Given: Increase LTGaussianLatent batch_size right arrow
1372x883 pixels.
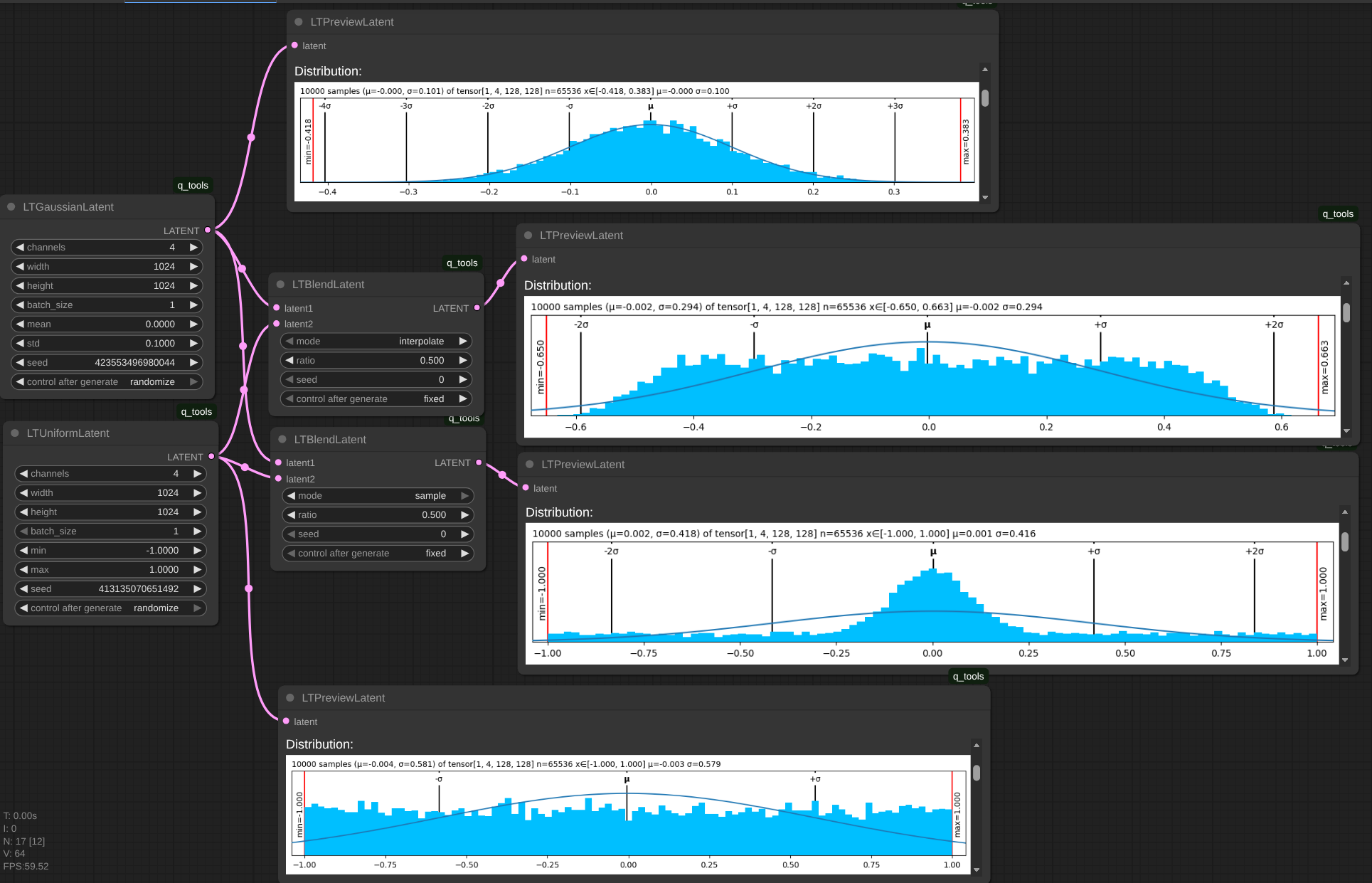Looking at the screenshot, I should click(193, 305).
